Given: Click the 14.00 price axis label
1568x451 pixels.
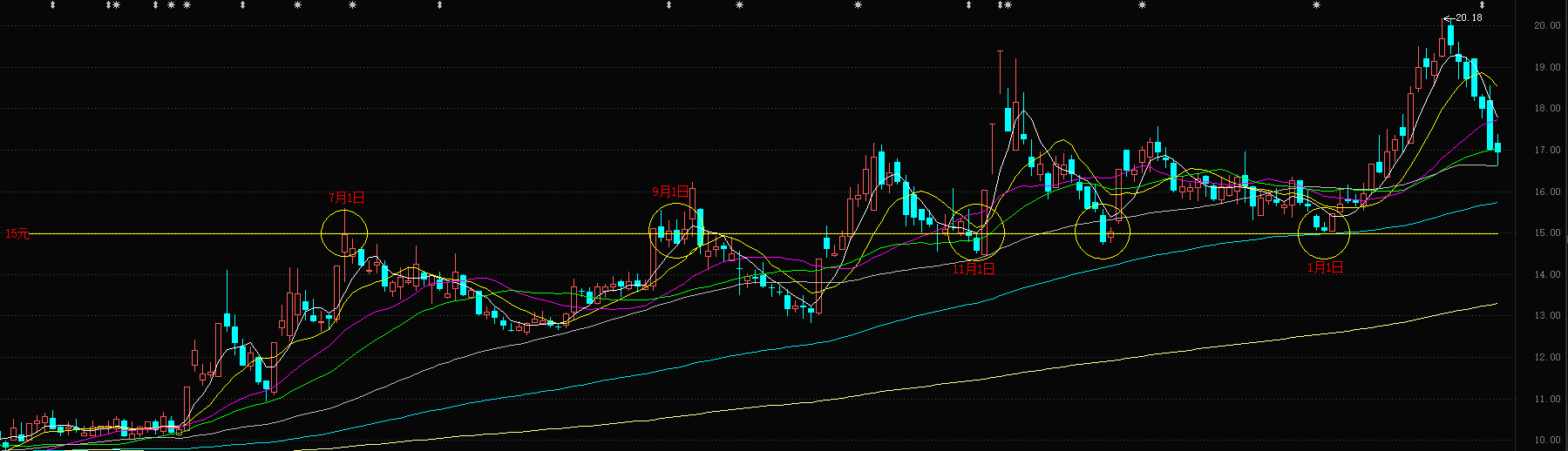Looking at the screenshot, I should pyautogui.click(x=1547, y=275).
